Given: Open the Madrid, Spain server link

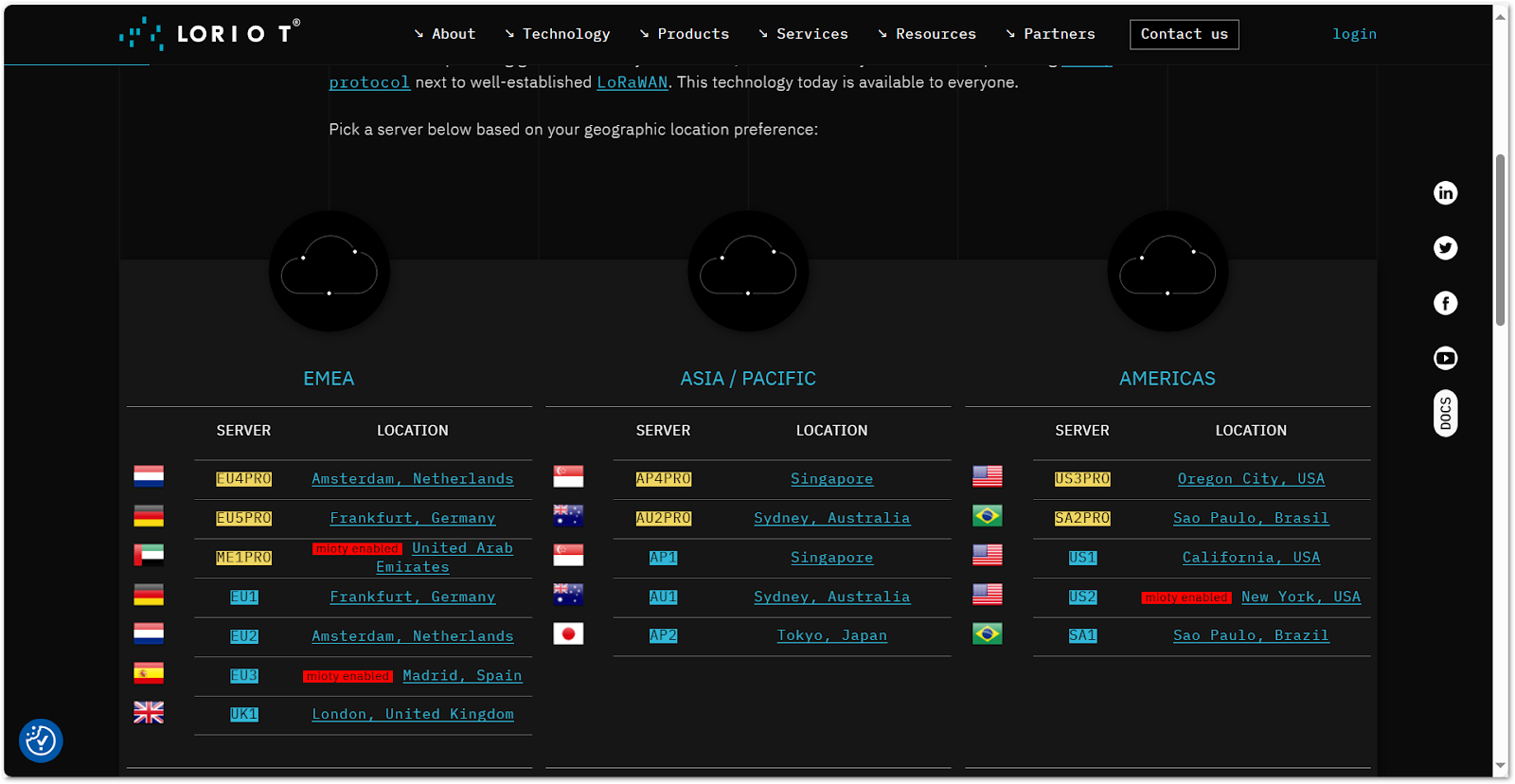Looking at the screenshot, I should coord(462,675).
